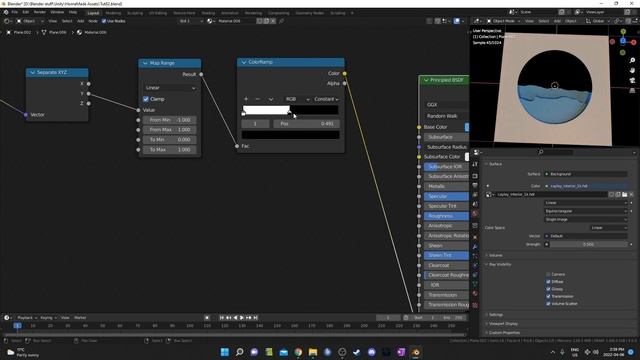Viewport: 640px width, 360px height.
Task: Click the red X axis gizmo ball
Action: point(633,42)
